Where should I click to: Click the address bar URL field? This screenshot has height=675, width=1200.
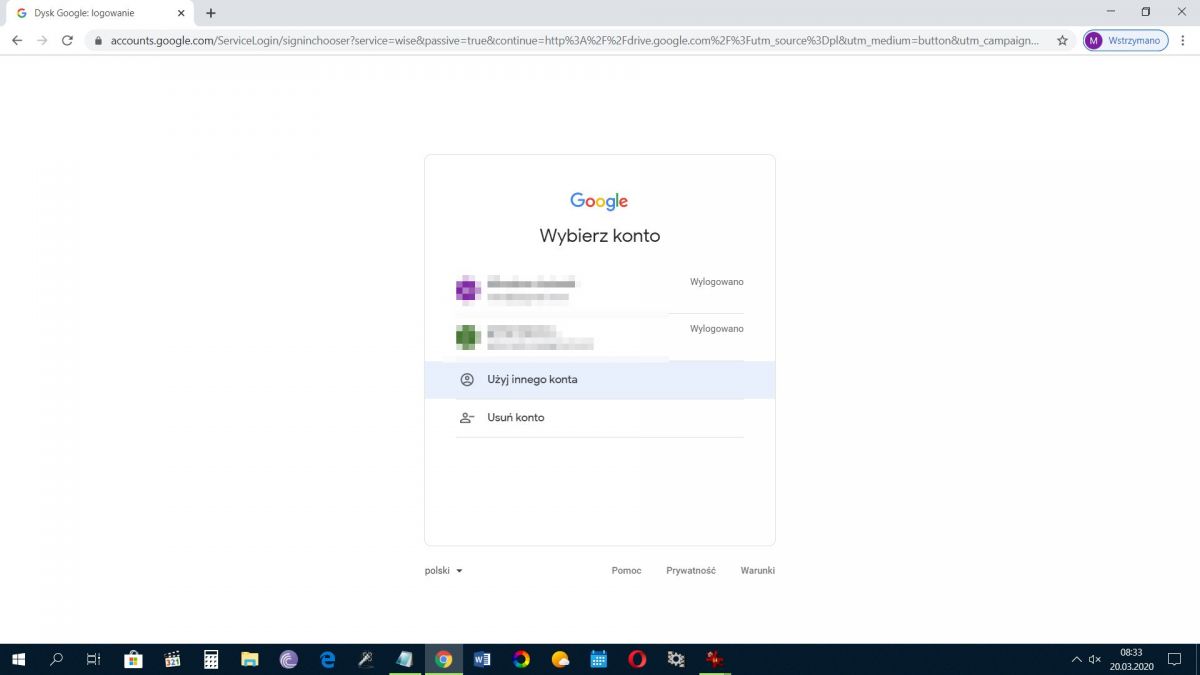pos(575,41)
